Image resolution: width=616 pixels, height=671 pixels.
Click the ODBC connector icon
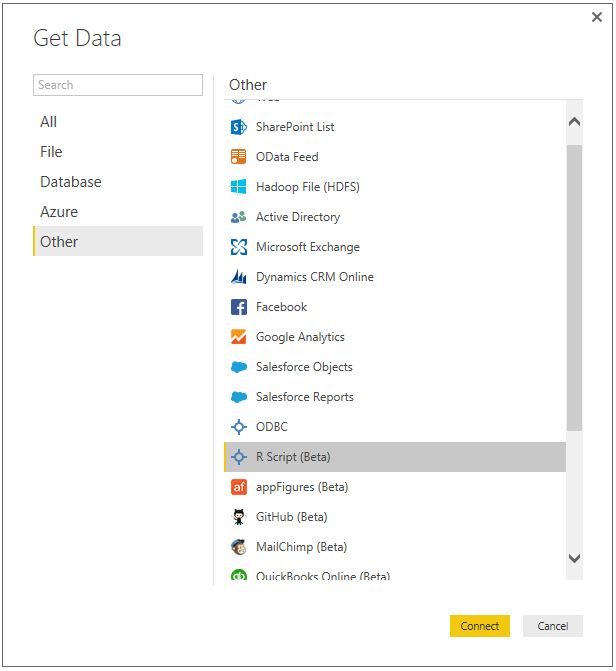click(238, 427)
